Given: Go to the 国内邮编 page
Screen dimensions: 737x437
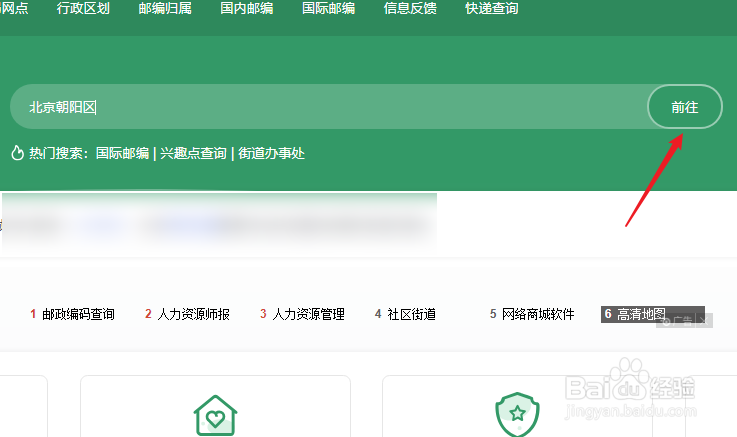Looking at the screenshot, I should click(x=247, y=8).
